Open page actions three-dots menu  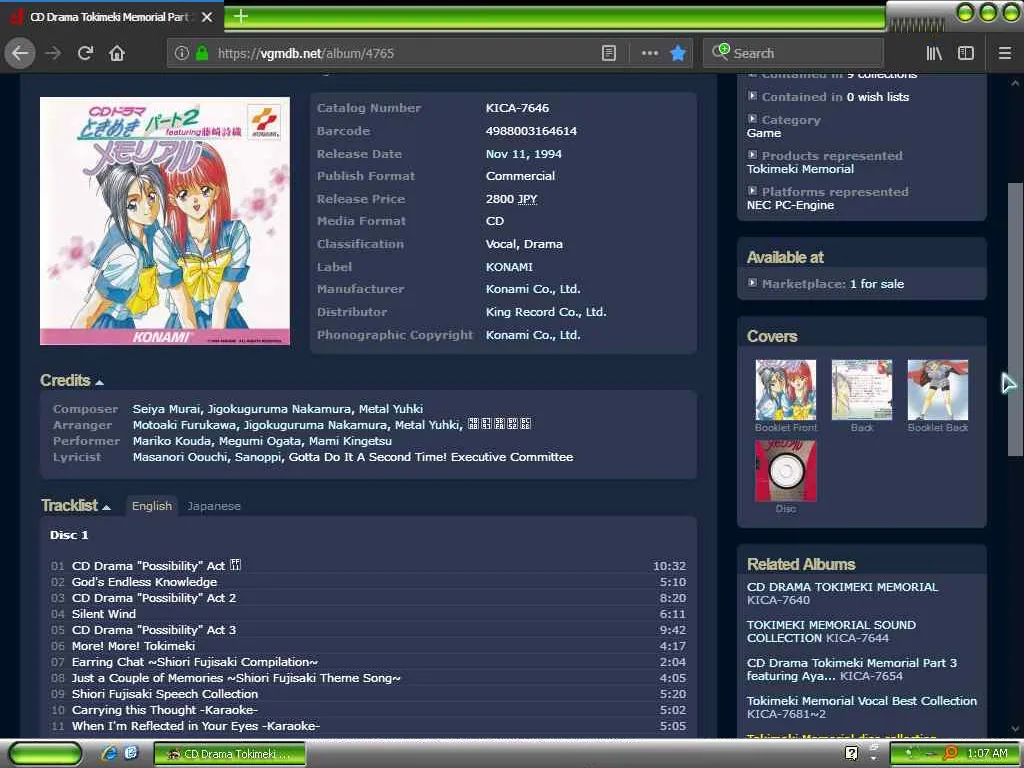tap(650, 54)
